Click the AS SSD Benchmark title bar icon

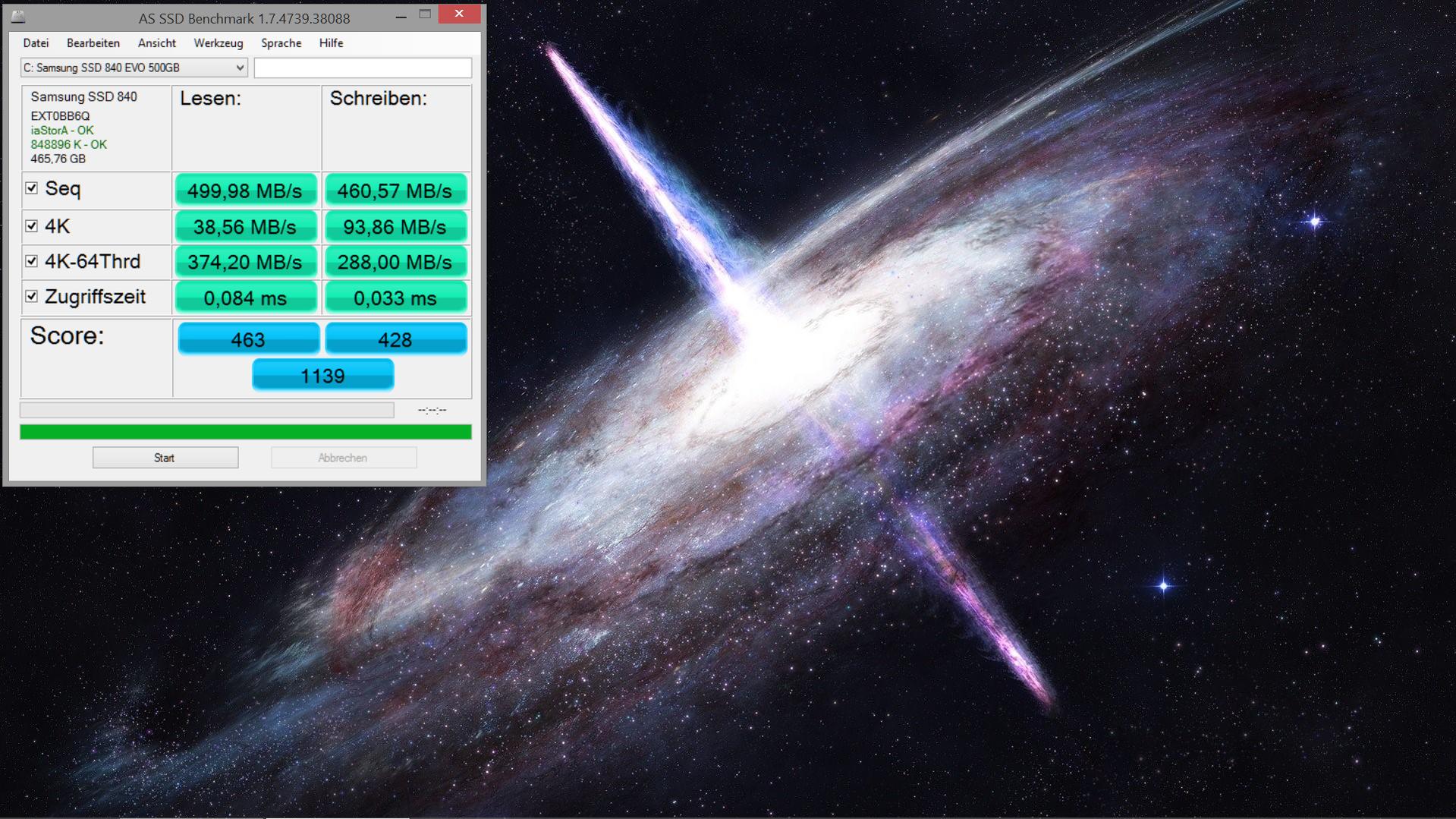pos(17,16)
